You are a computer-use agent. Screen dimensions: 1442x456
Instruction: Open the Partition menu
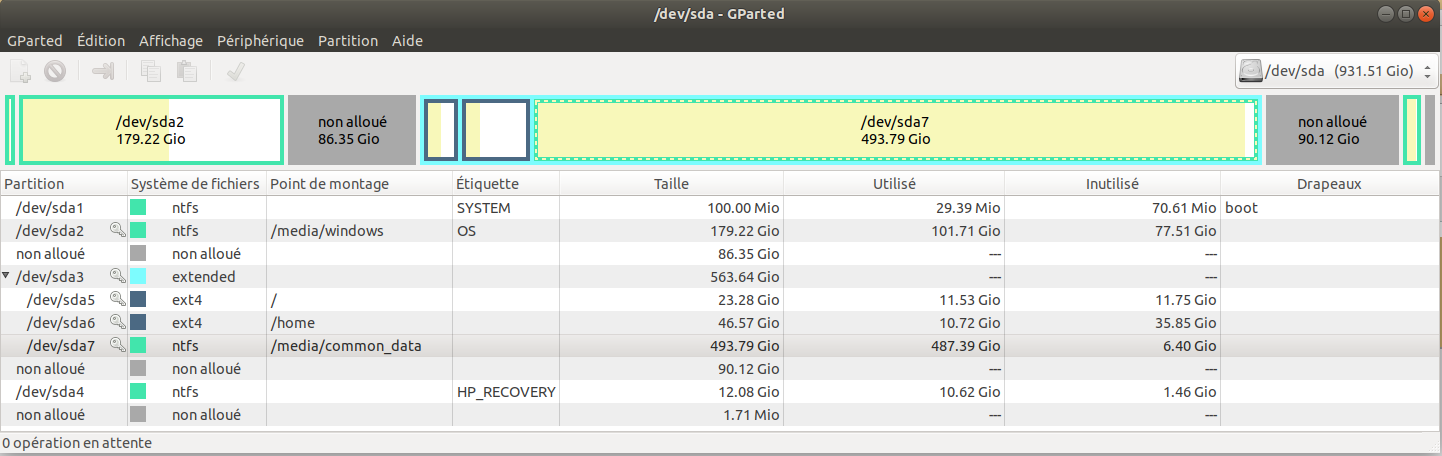point(348,41)
